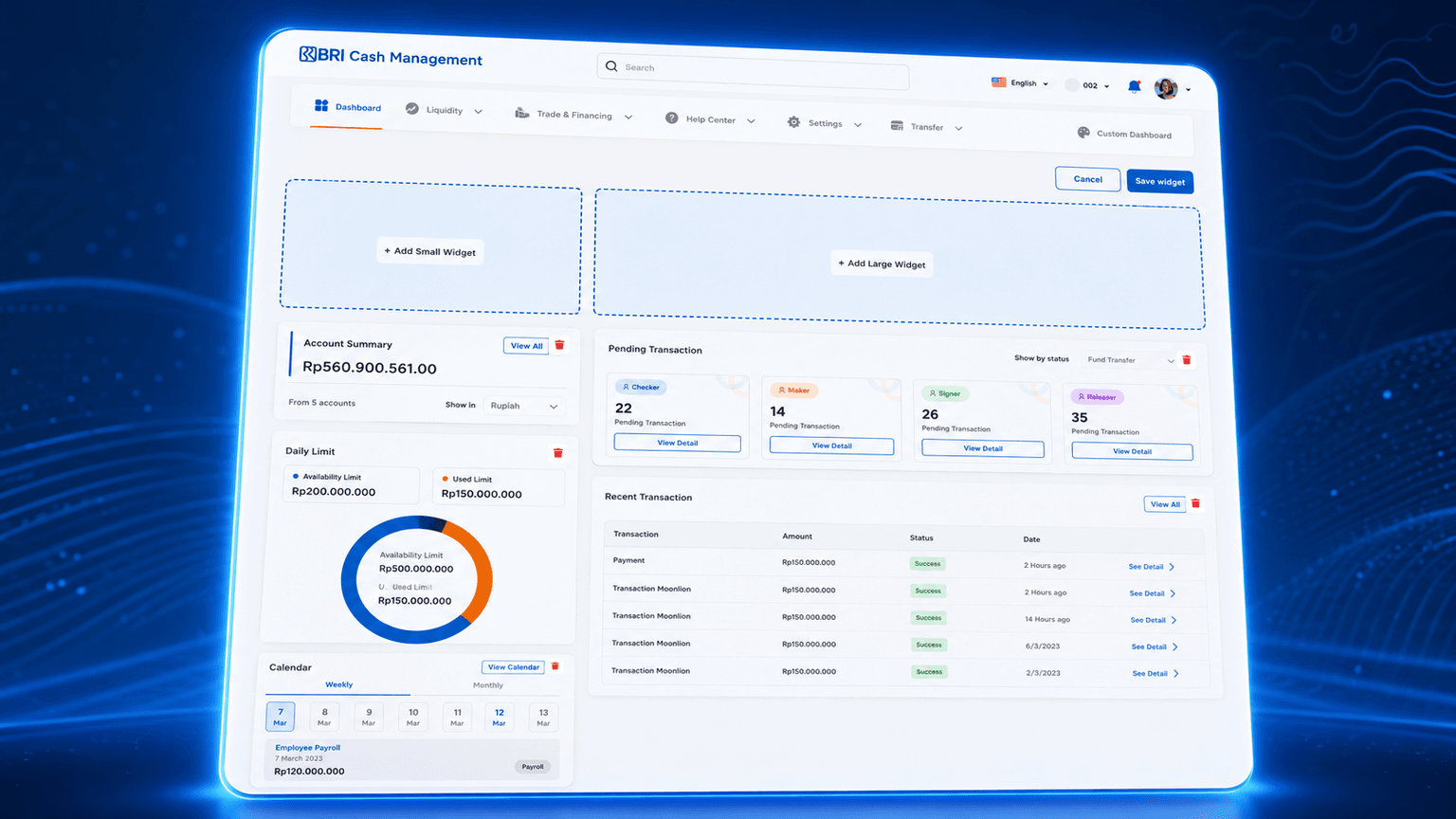Click See Detail for 14 Hours ago row
Image resolution: width=1456 pixels, height=819 pixels.
click(1154, 620)
